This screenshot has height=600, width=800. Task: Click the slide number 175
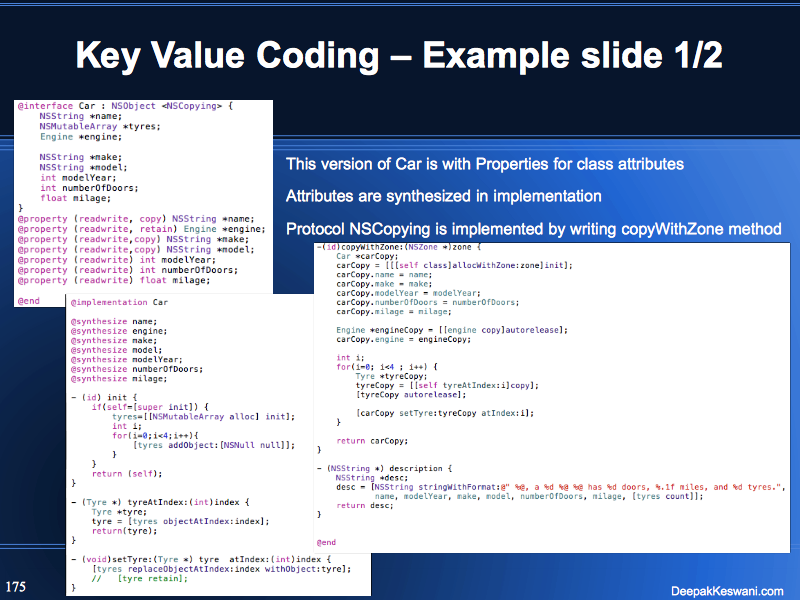click(x=16, y=585)
